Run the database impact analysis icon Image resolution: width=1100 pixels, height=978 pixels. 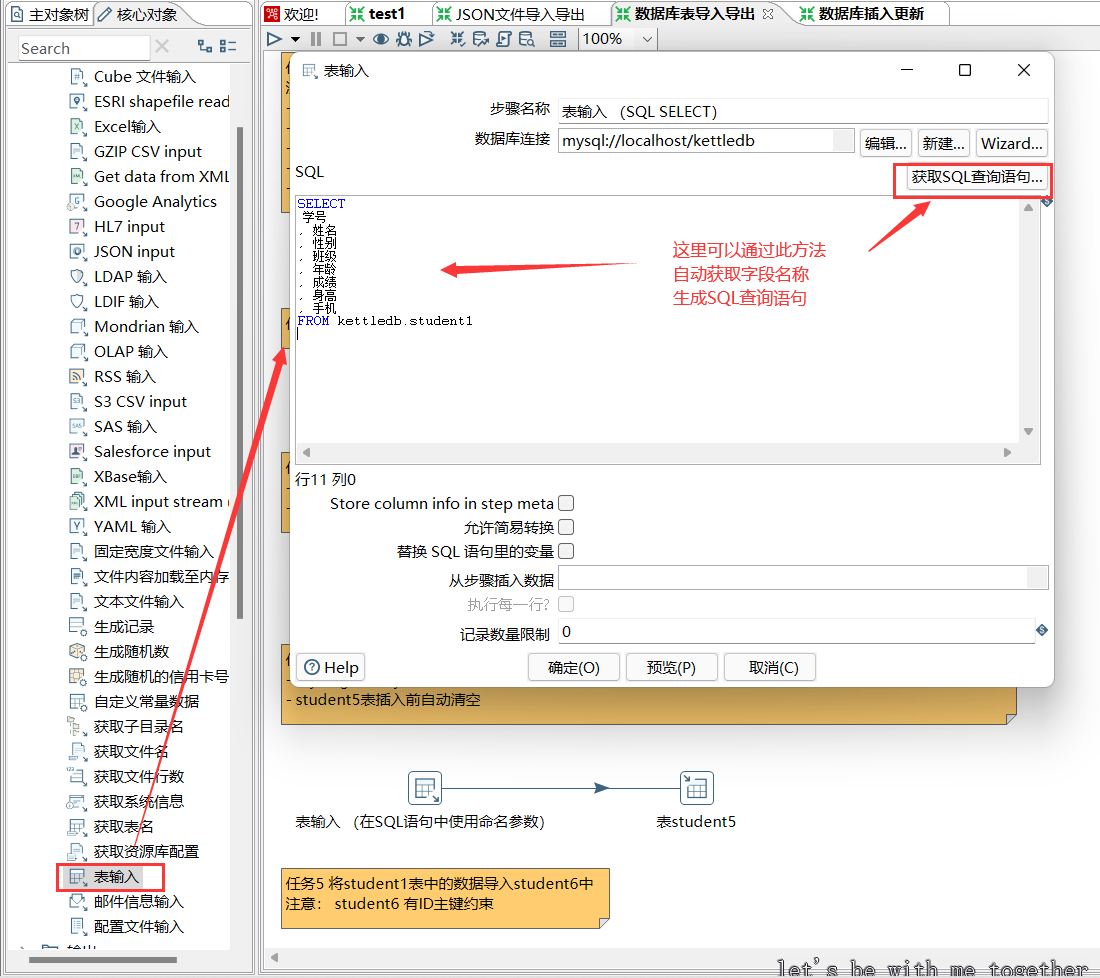pos(481,39)
